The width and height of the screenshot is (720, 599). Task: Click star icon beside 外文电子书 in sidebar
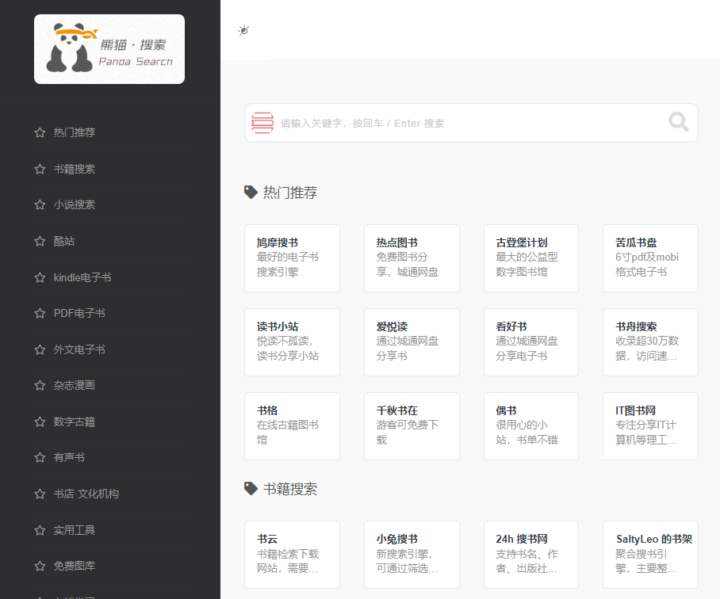tap(40, 350)
